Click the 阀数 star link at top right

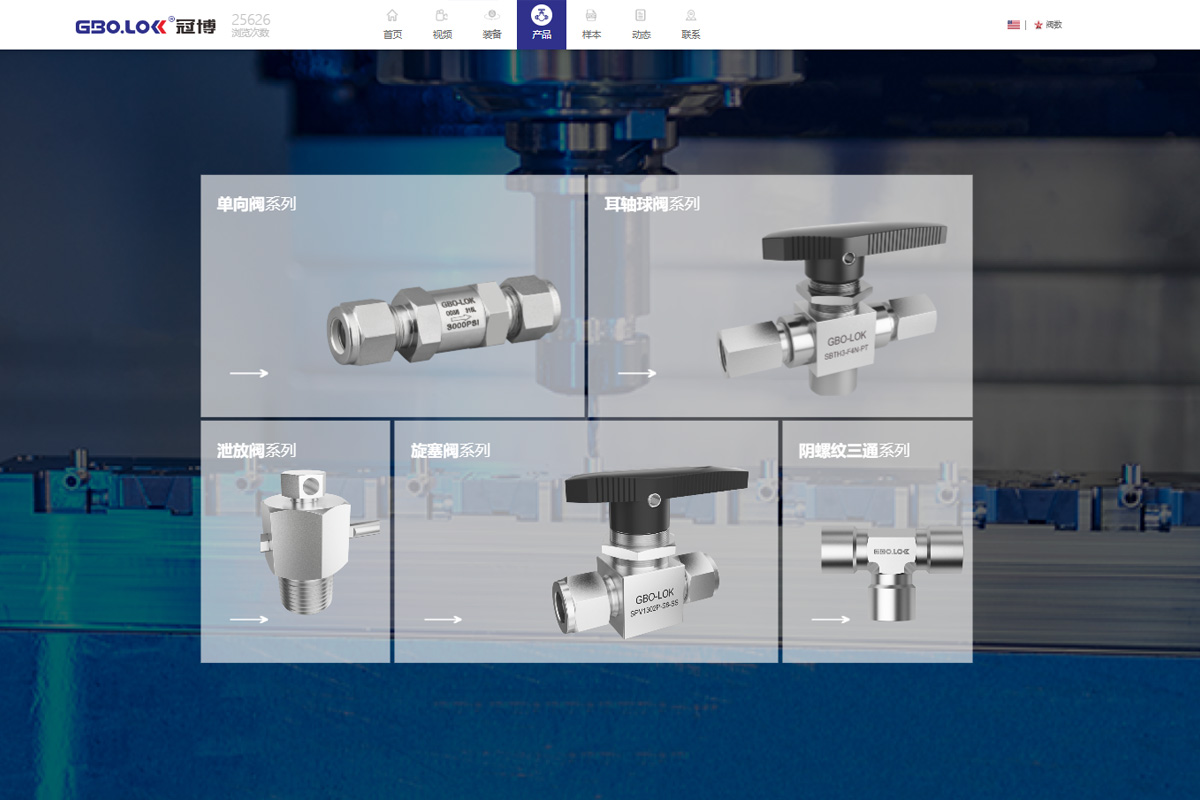(x=1048, y=25)
